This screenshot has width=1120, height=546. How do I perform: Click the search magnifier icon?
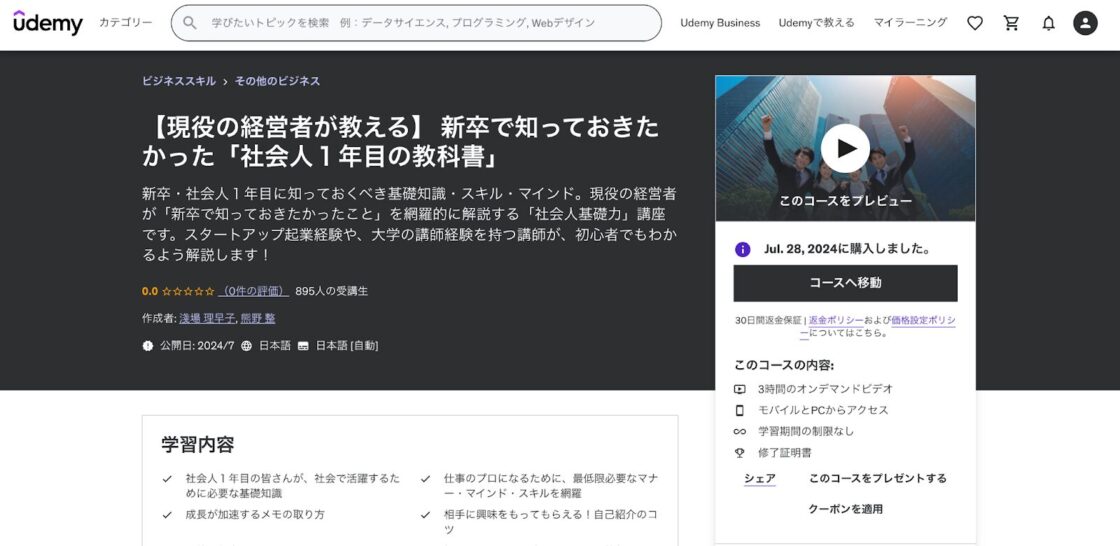[x=190, y=23]
